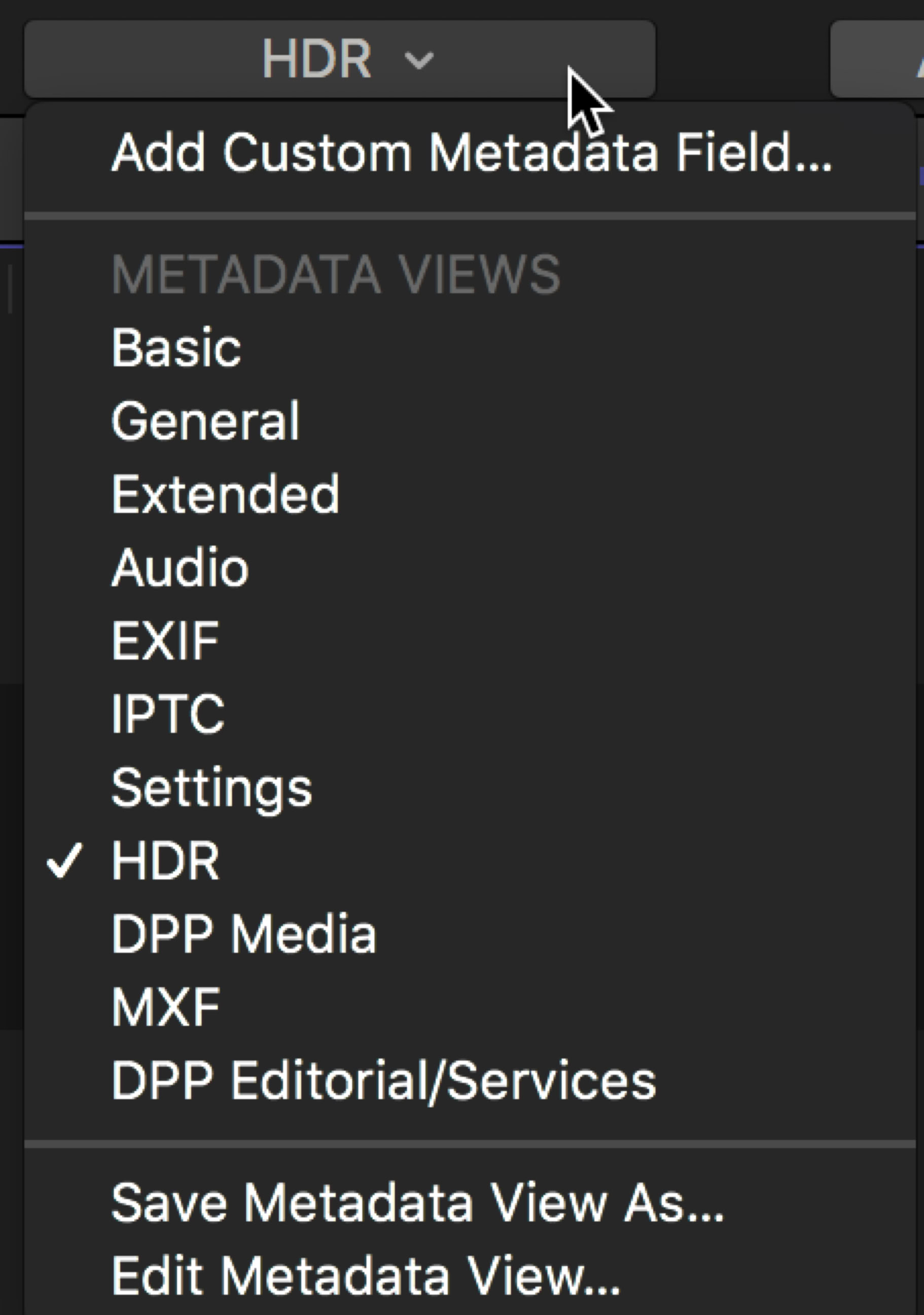The image size is (924, 1315).
Task: Select the Extended metadata view
Action: [226, 494]
